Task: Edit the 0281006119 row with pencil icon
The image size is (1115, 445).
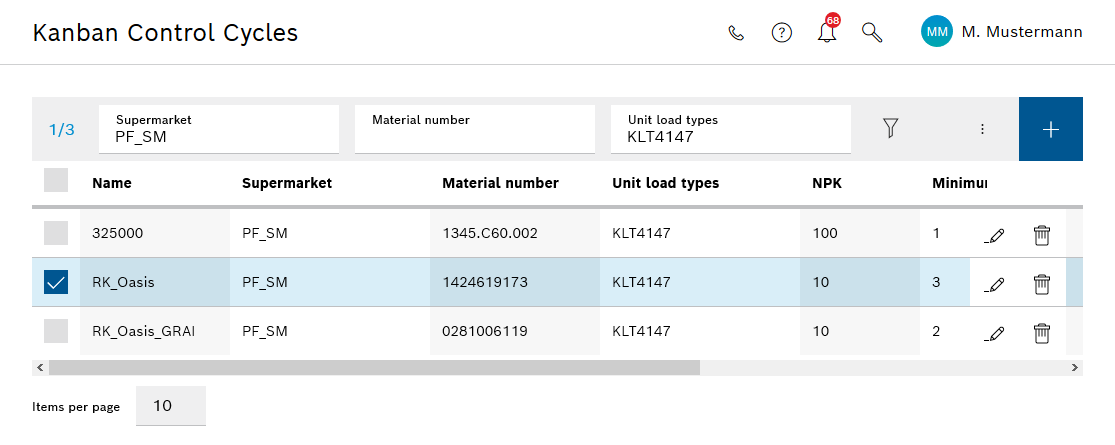Action: coord(995,332)
